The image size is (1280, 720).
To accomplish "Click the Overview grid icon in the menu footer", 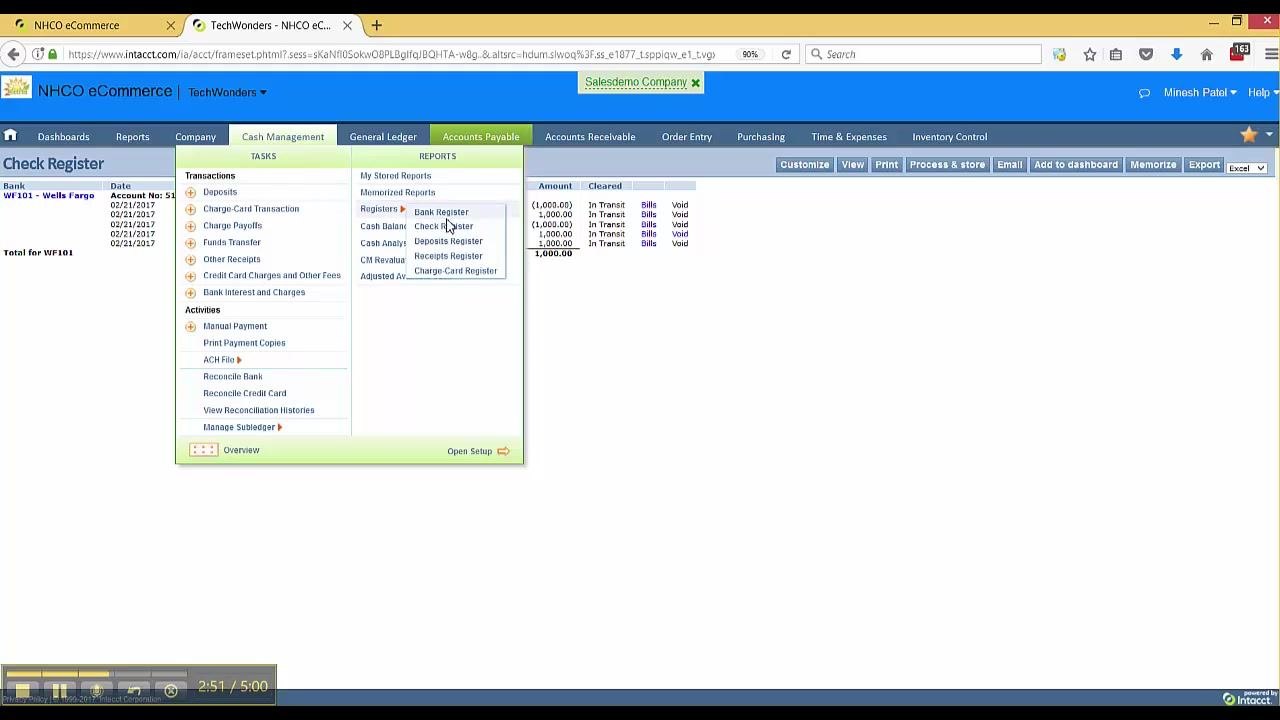I will pos(203,450).
